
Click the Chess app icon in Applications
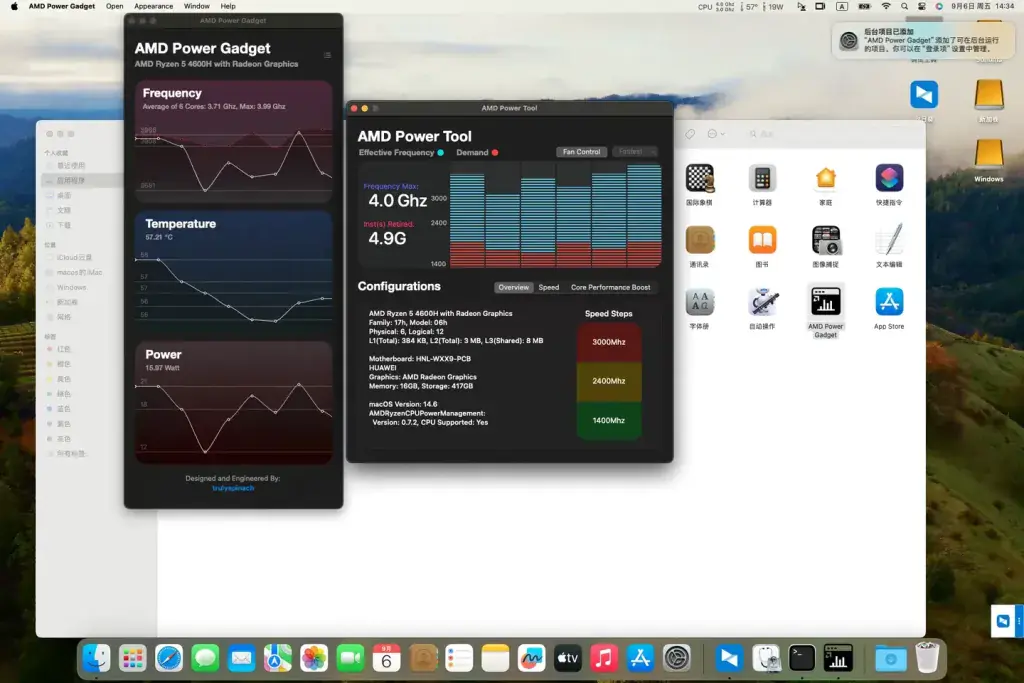[x=699, y=178]
